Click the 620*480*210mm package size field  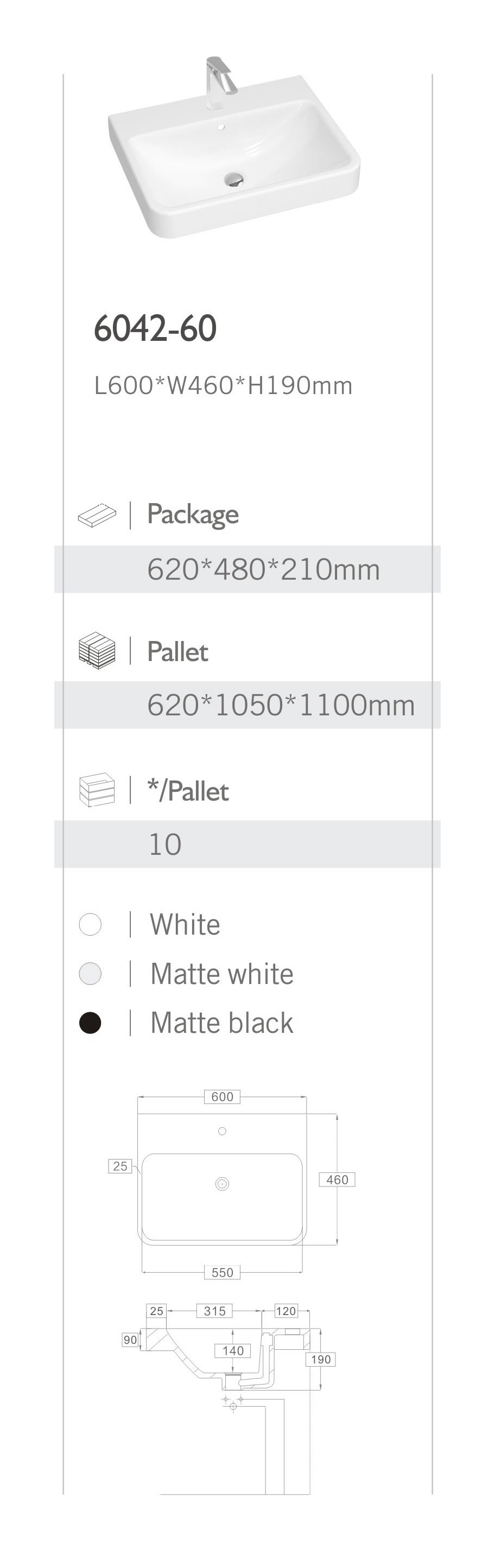coord(263,570)
